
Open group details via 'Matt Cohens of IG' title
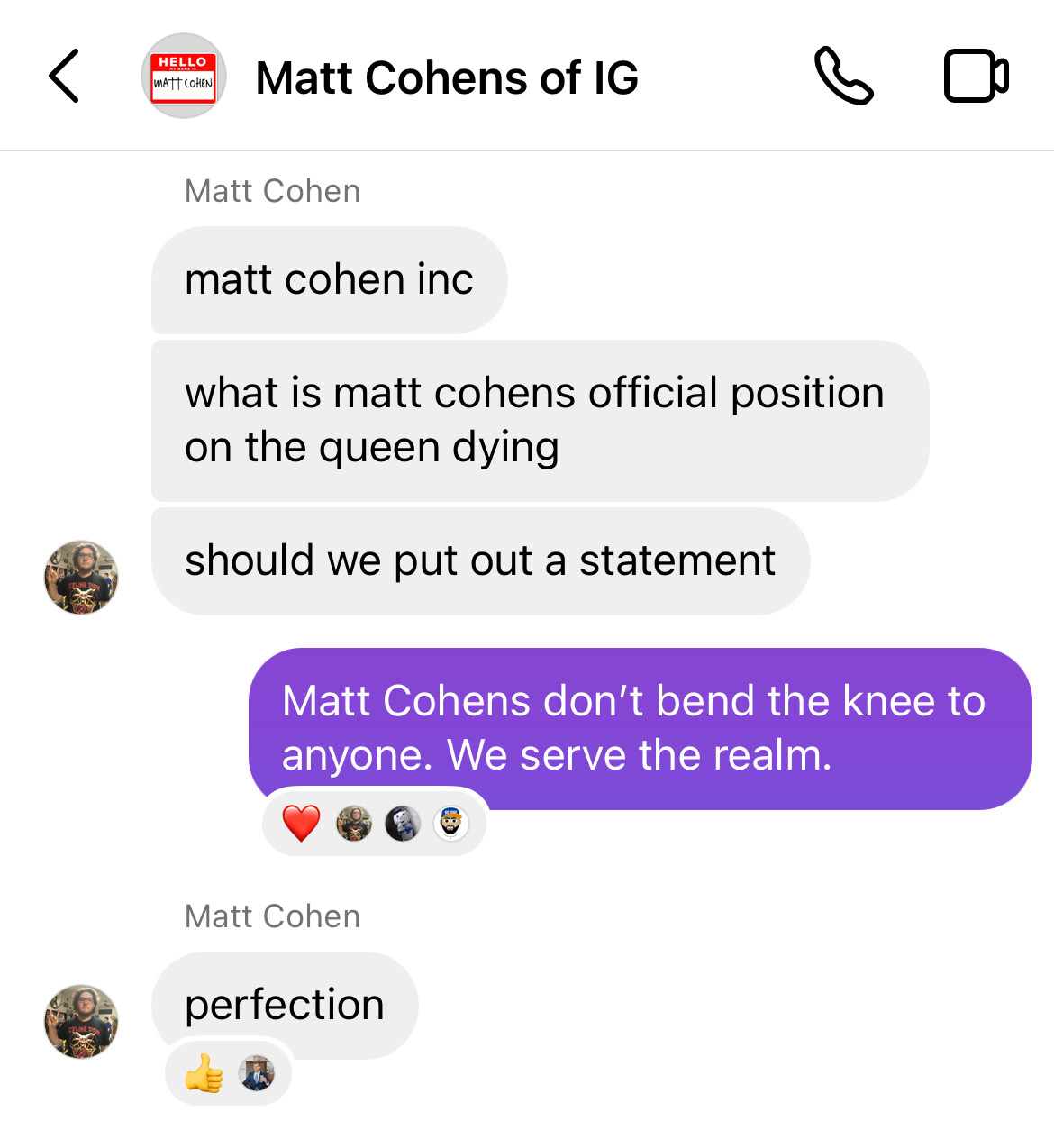coord(447,77)
